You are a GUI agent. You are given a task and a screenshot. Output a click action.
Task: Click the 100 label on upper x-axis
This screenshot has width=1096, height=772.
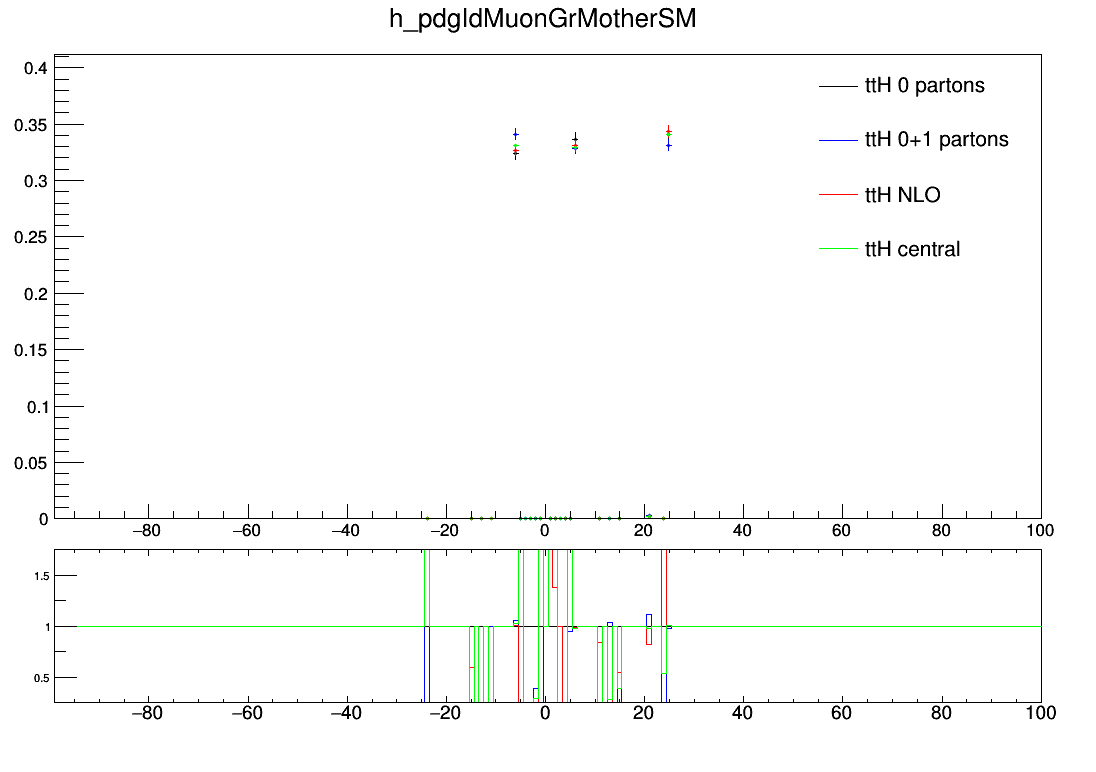coord(1040,531)
